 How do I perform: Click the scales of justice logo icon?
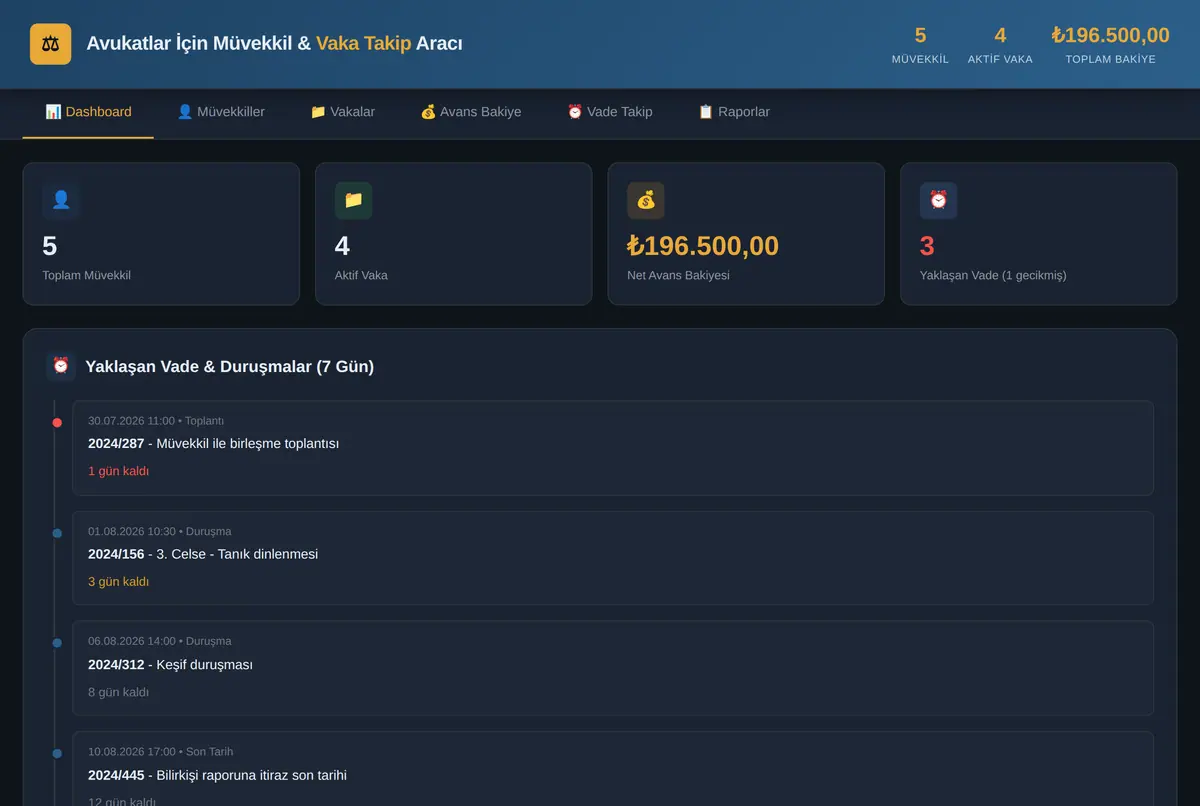click(50, 44)
